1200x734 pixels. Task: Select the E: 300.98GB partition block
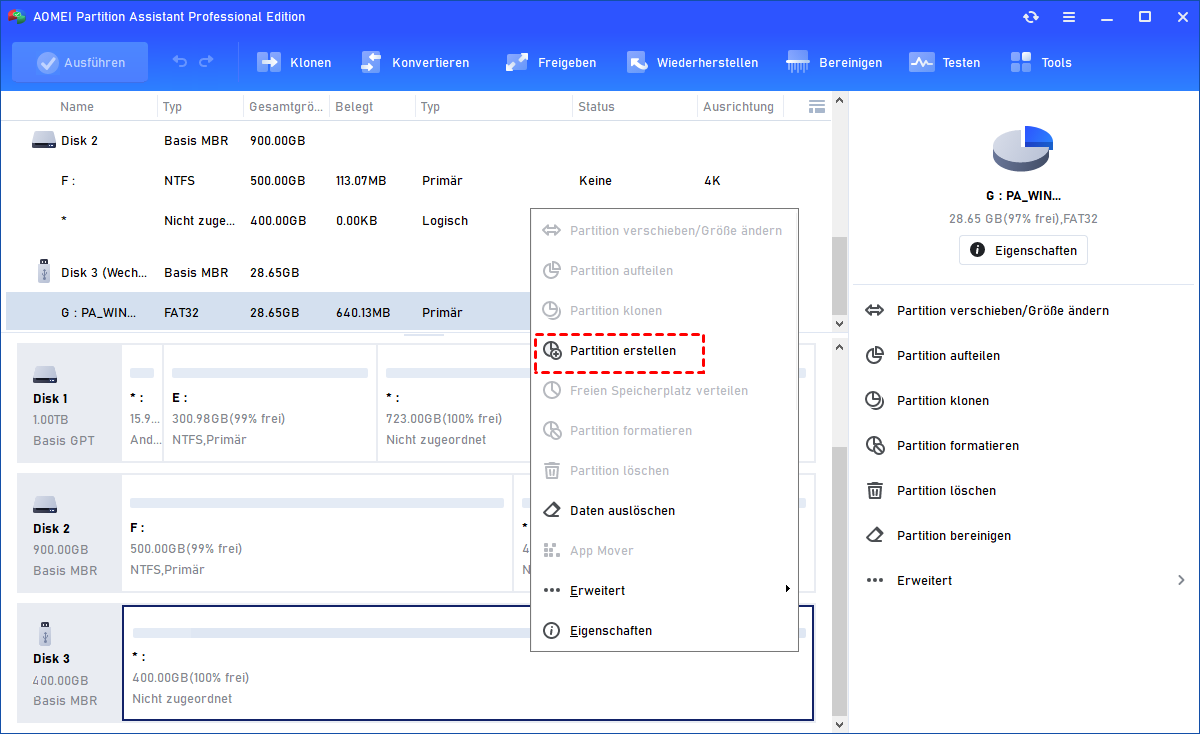pos(269,403)
